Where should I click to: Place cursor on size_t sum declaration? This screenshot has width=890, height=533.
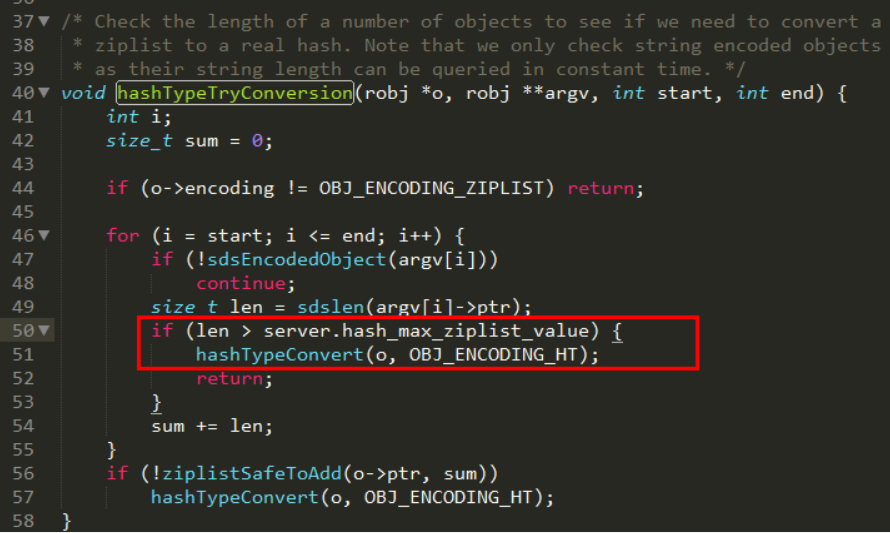coord(189,141)
